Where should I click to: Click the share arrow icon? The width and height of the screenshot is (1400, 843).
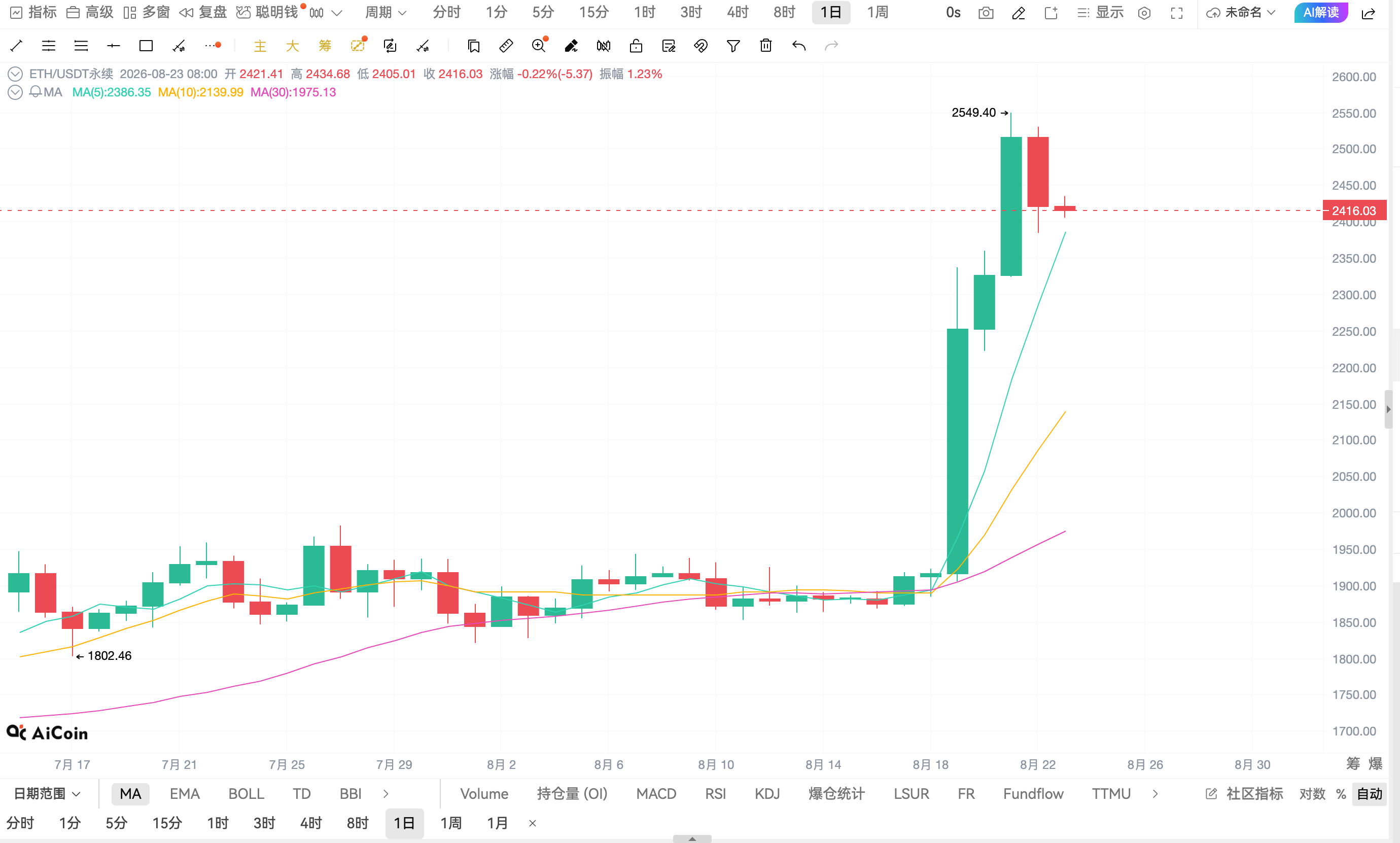click(1368, 13)
